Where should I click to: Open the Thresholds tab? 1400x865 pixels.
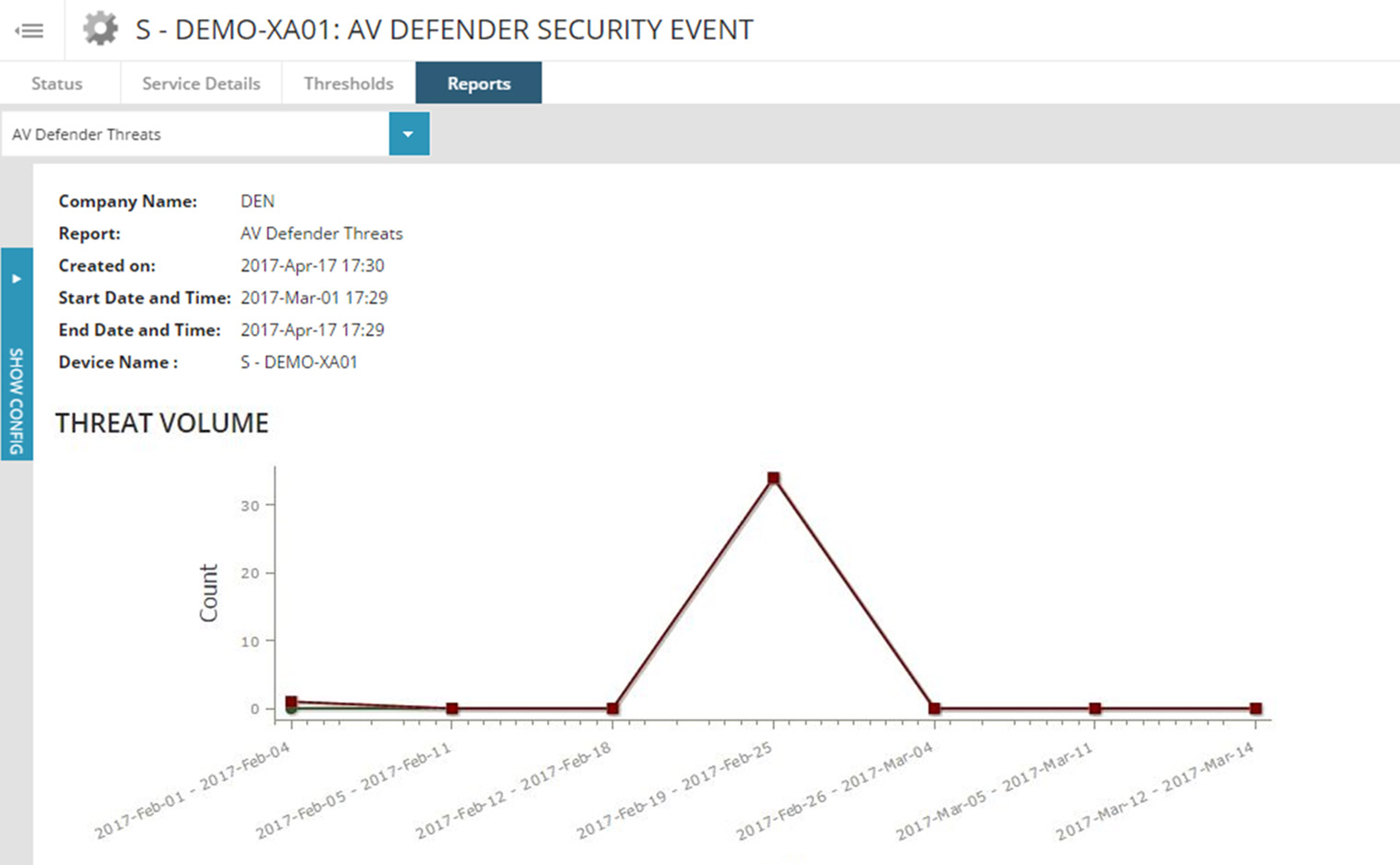pyautogui.click(x=348, y=83)
